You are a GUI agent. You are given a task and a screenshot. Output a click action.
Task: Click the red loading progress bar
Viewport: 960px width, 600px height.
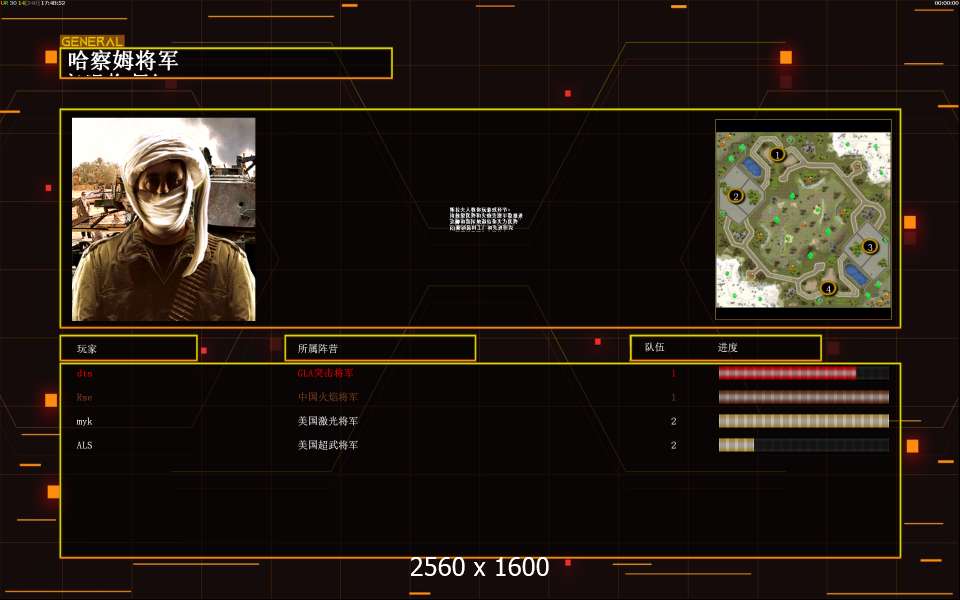[x=804, y=373]
